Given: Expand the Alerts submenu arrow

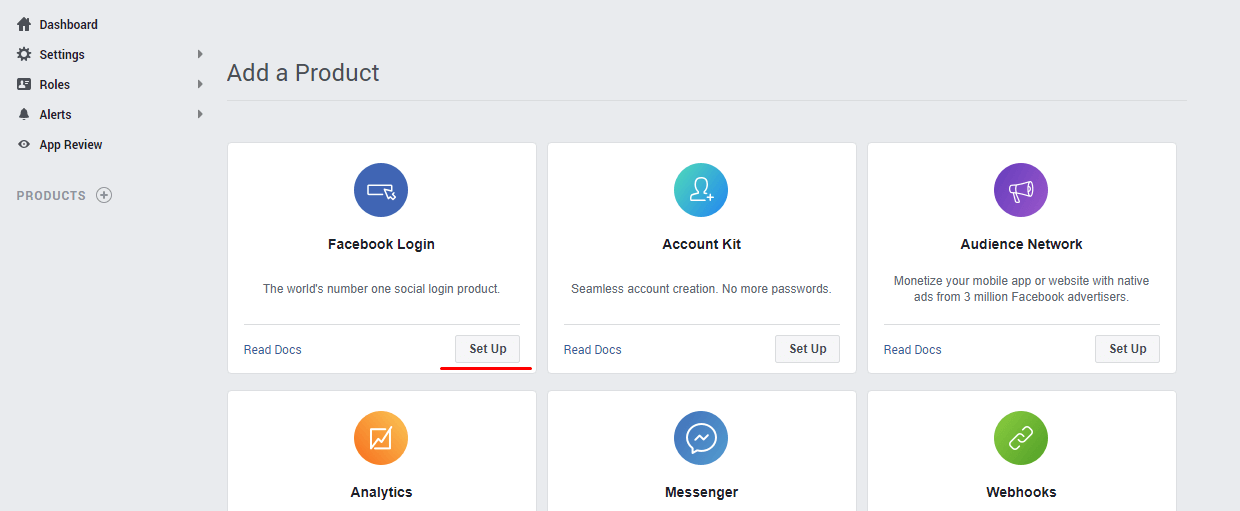Looking at the screenshot, I should pos(200,114).
